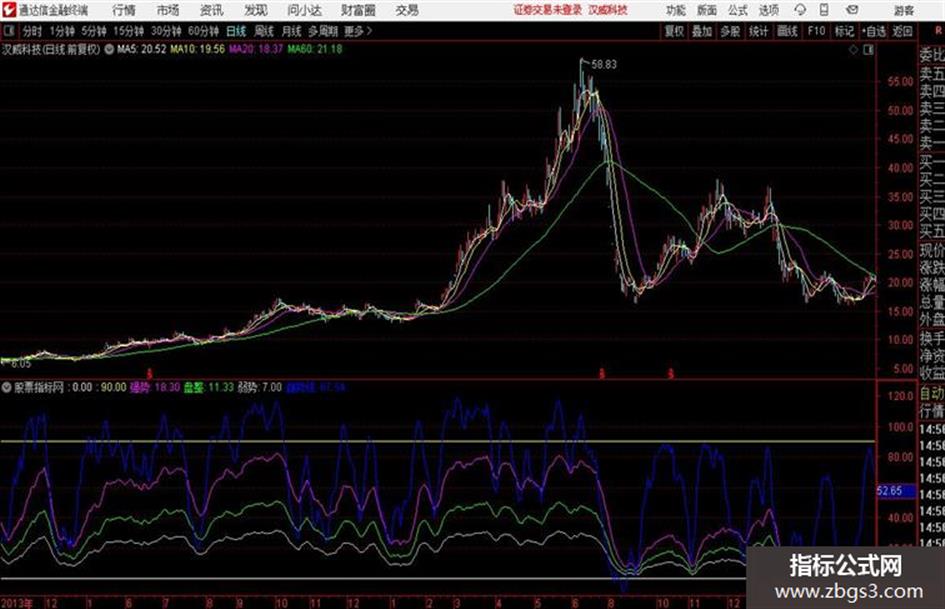Switch to 60分钟 period
Image resolution: width=945 pixels, height=609 pixels.
[203, 31]
